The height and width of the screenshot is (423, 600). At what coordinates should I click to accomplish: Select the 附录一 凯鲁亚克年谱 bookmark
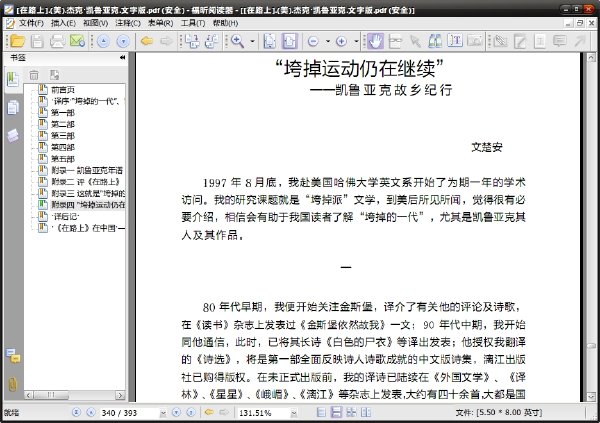87,170
